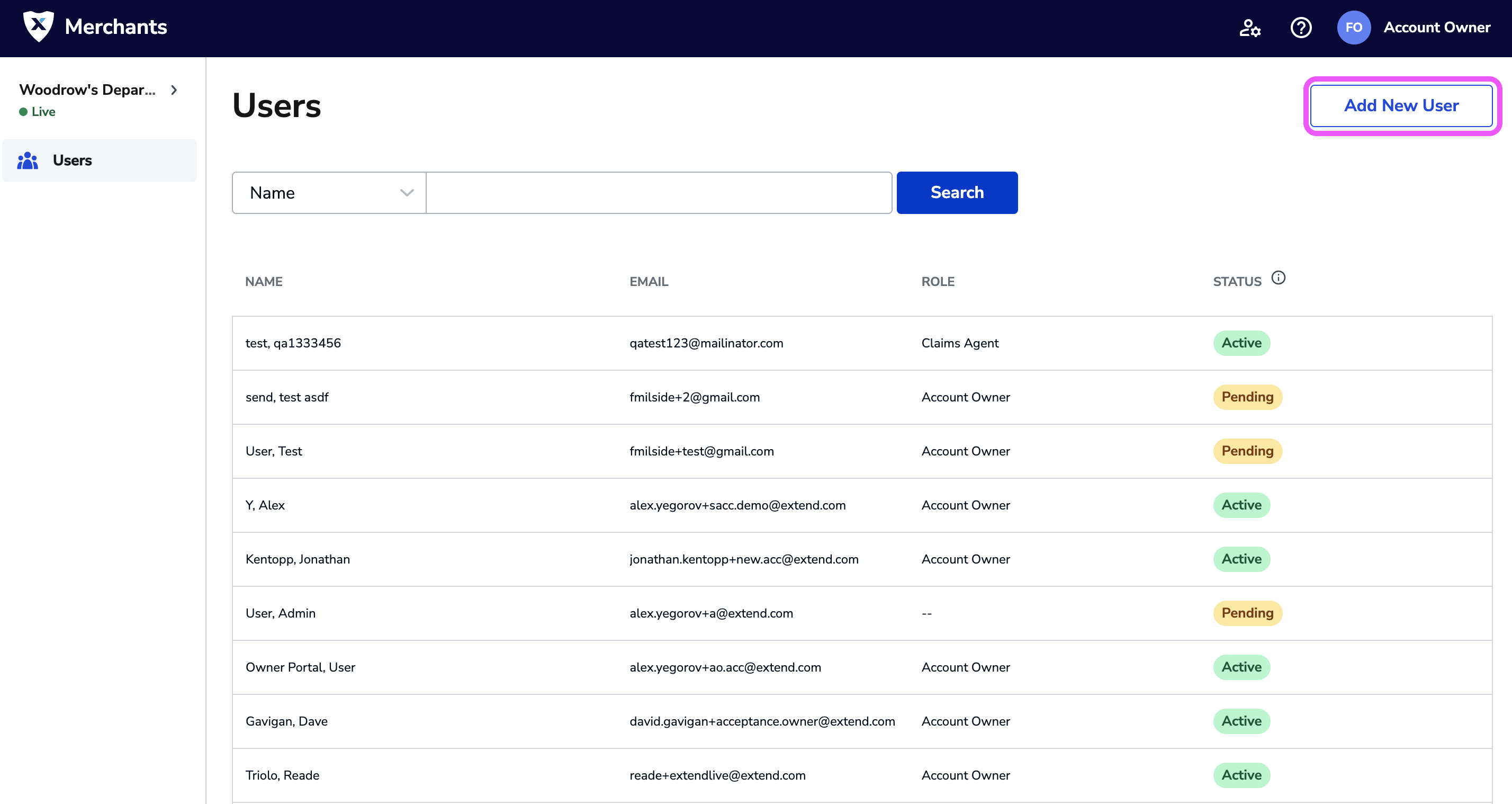Click the Extend shield logo
This screenshot has width=1512, height=804.
(38, 26)
